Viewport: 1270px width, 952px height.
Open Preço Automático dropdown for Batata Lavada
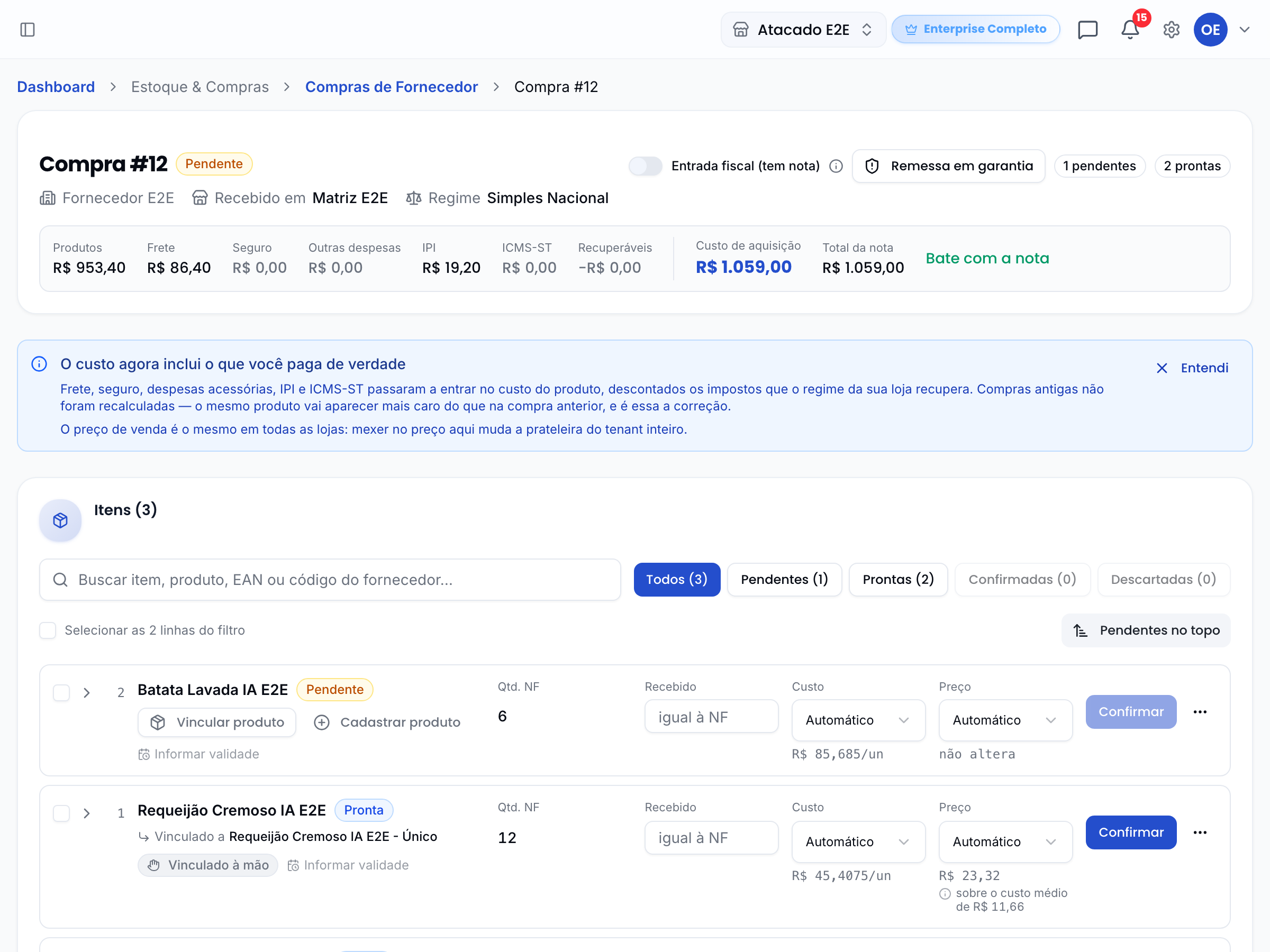1005,720
